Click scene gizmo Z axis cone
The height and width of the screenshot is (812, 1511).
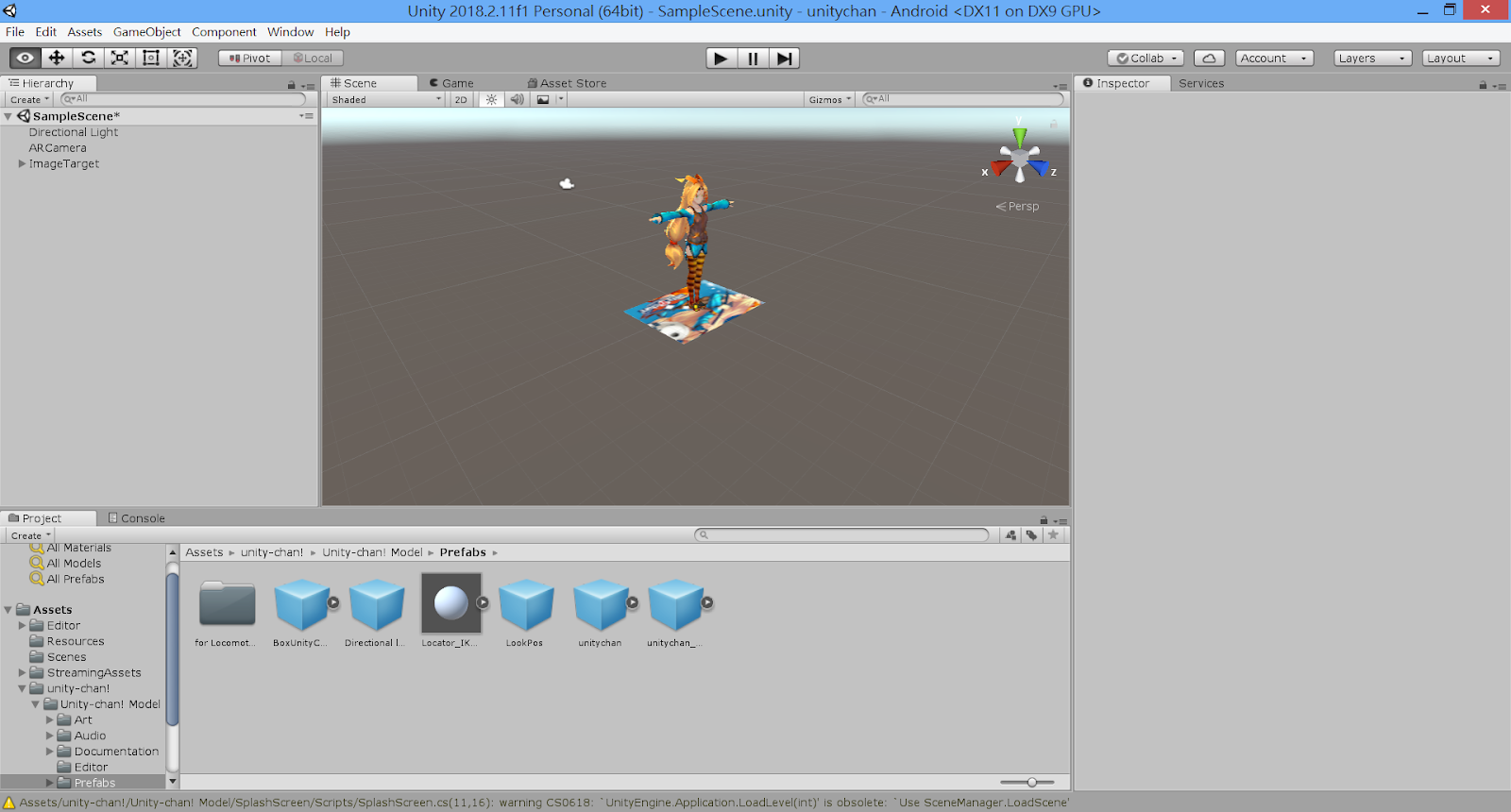[x=1040, y=168]
